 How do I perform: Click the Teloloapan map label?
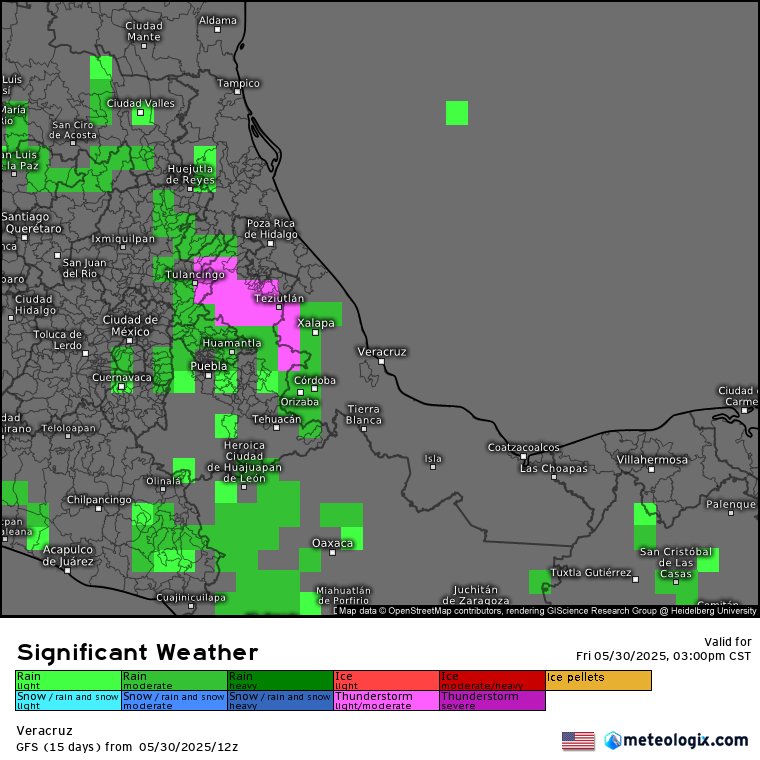pos(68,428)
